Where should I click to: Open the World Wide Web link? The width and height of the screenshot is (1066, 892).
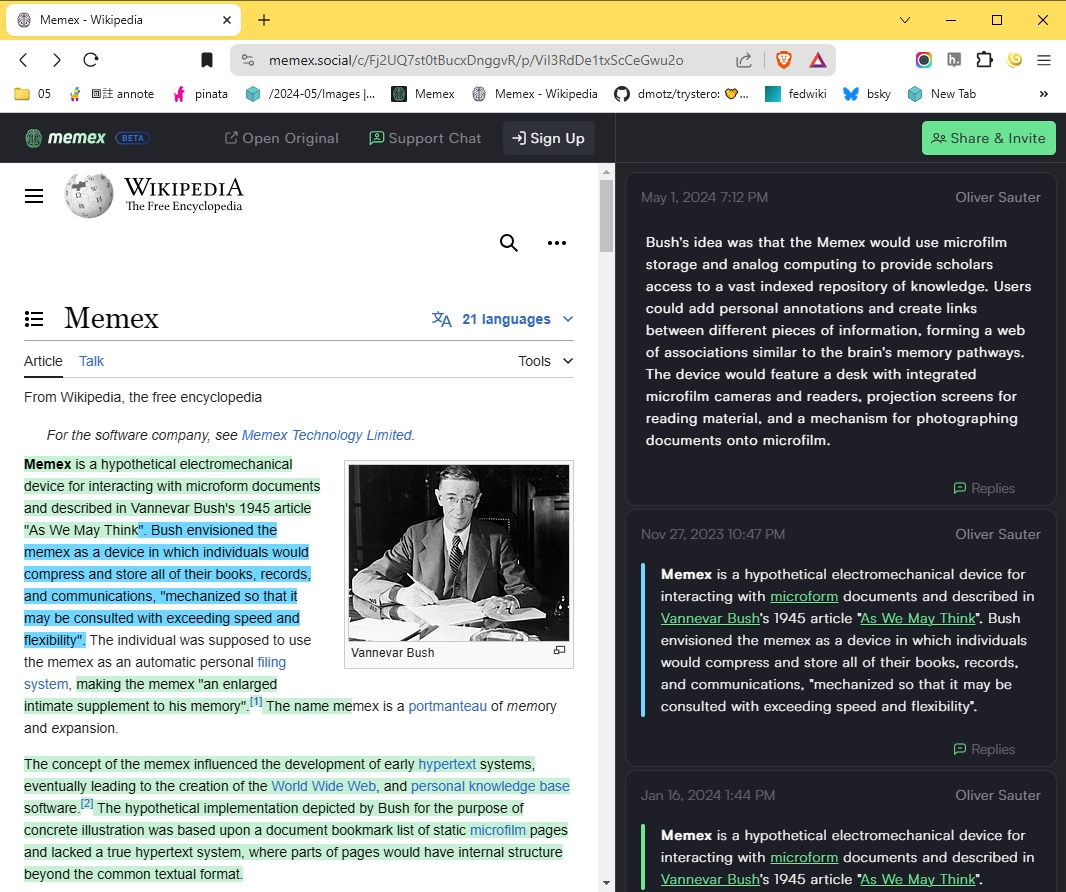324,786
